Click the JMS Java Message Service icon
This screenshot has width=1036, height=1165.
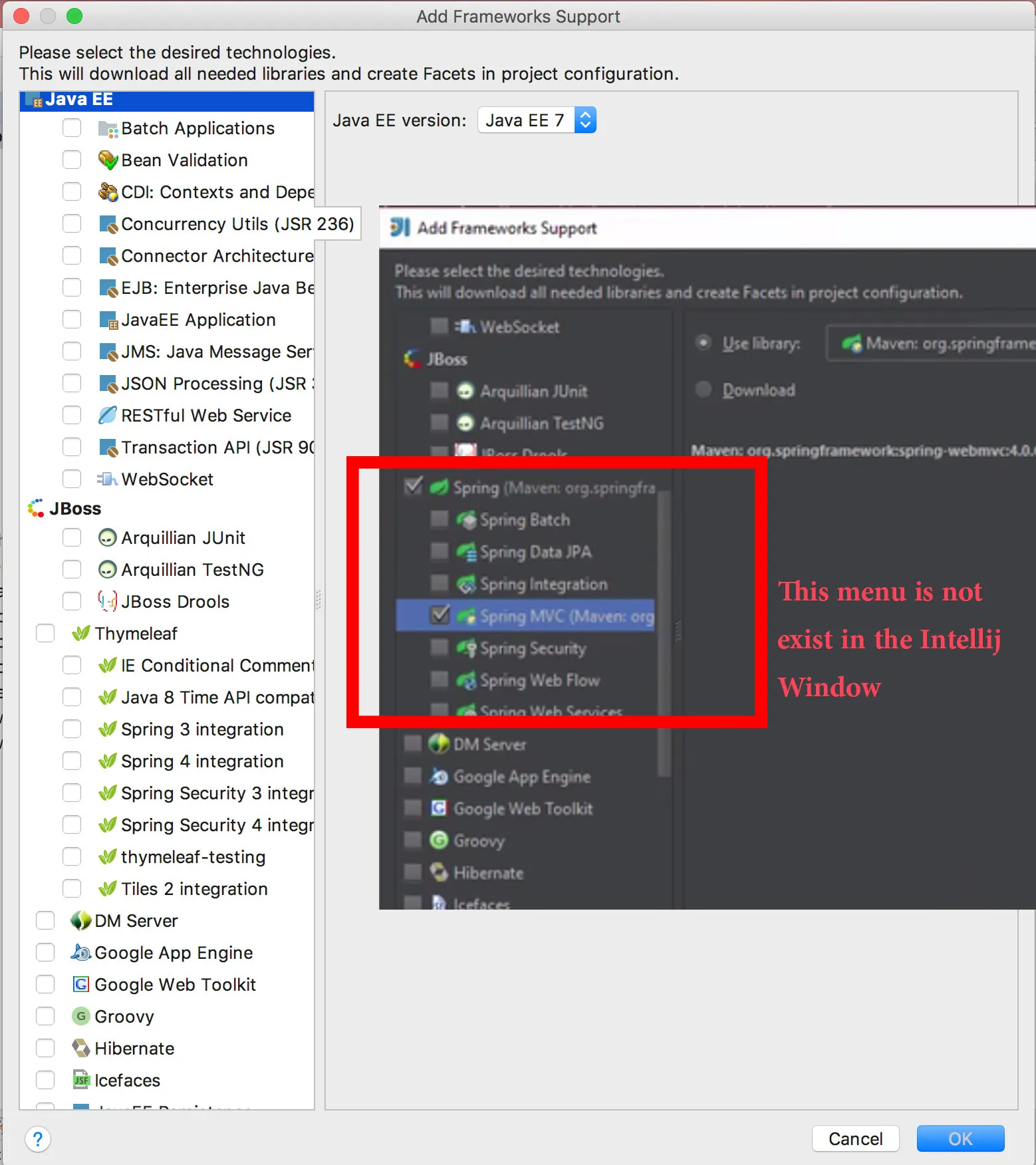click(108, 352)
